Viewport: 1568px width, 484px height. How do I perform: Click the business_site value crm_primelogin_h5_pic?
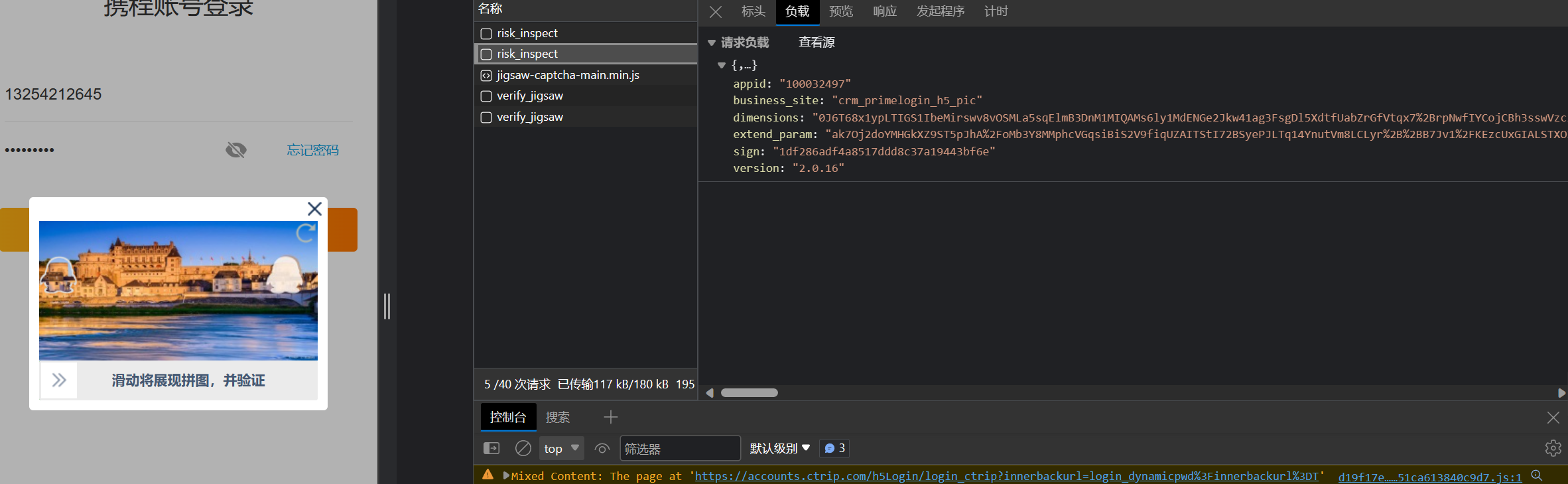[907, 100]
